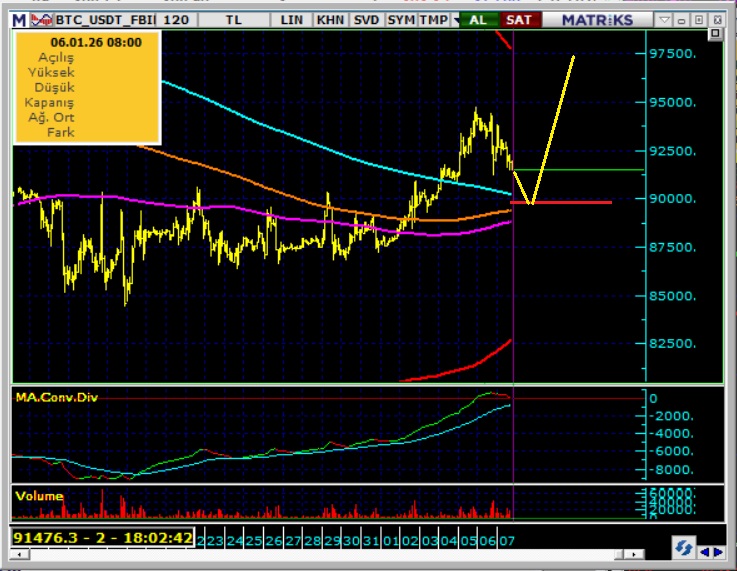Click the chart type icon beside symbol name
Screen dimensions: 737x571
point(41,19)
